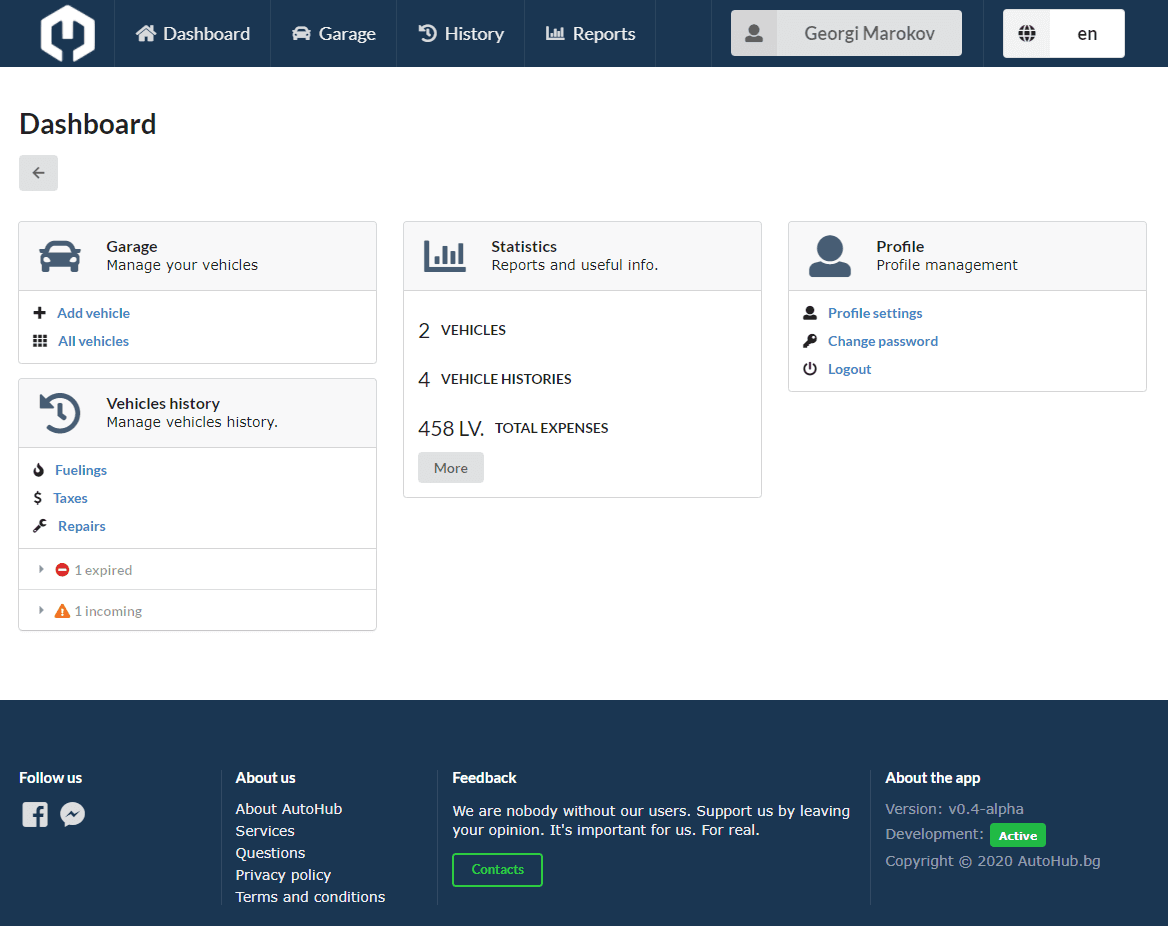
Task: Click the Garage car icon in card
Action: point(60,256)
